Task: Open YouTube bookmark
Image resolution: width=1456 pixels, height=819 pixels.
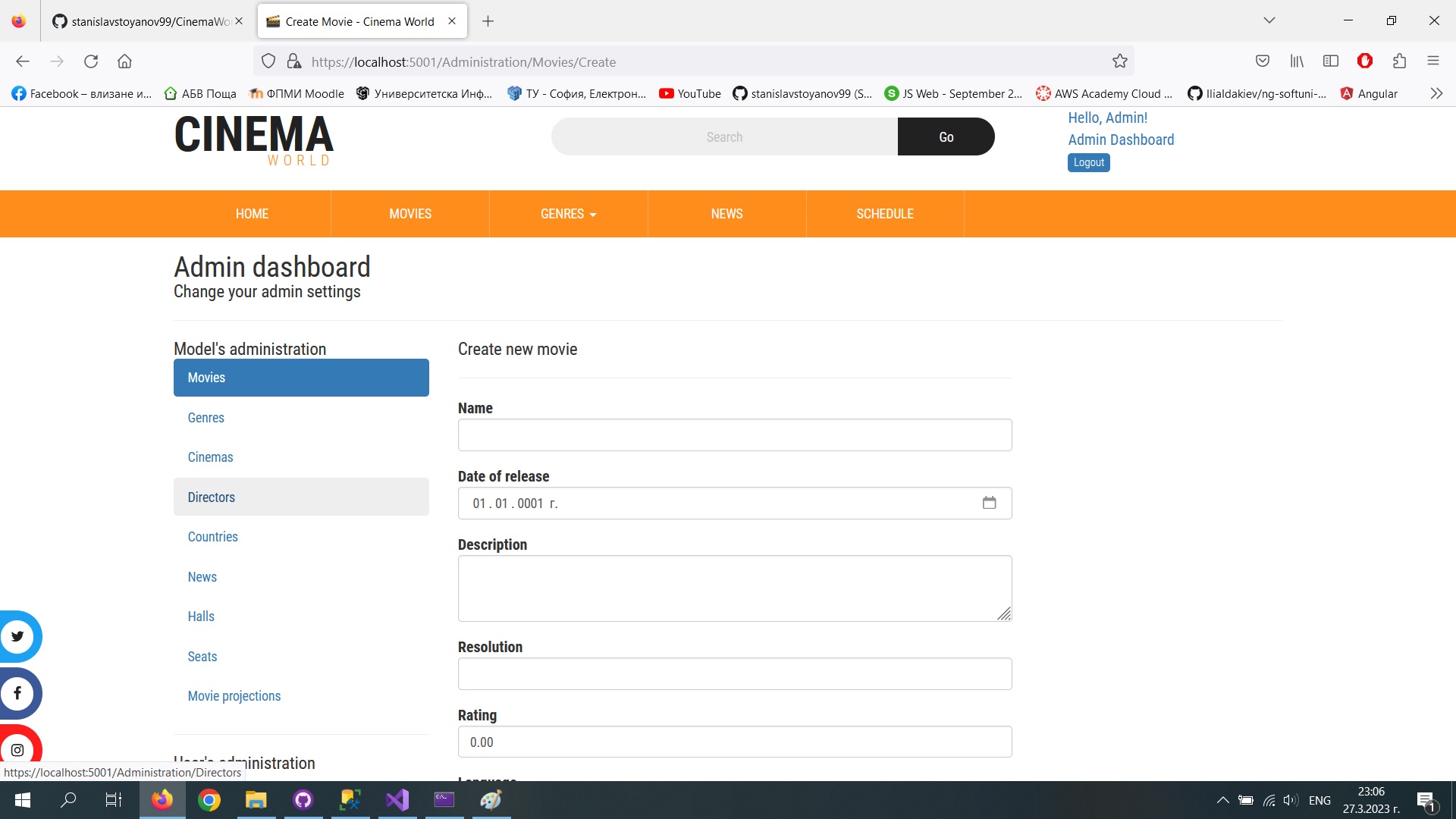Action: click(690, 93)
